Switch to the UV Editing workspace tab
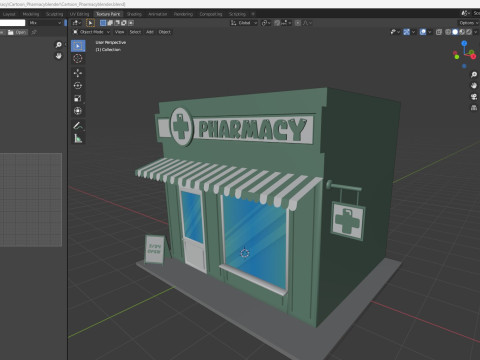This screenshot has height=360, width=480. pos(79,14)
